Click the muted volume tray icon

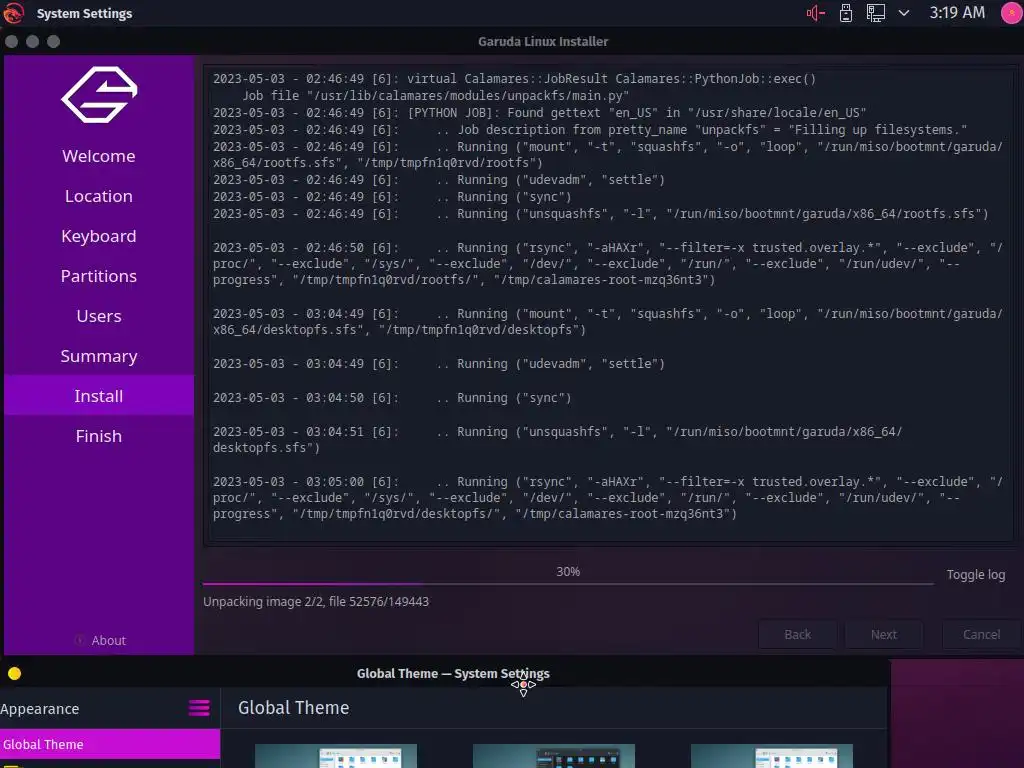(815, 13)
